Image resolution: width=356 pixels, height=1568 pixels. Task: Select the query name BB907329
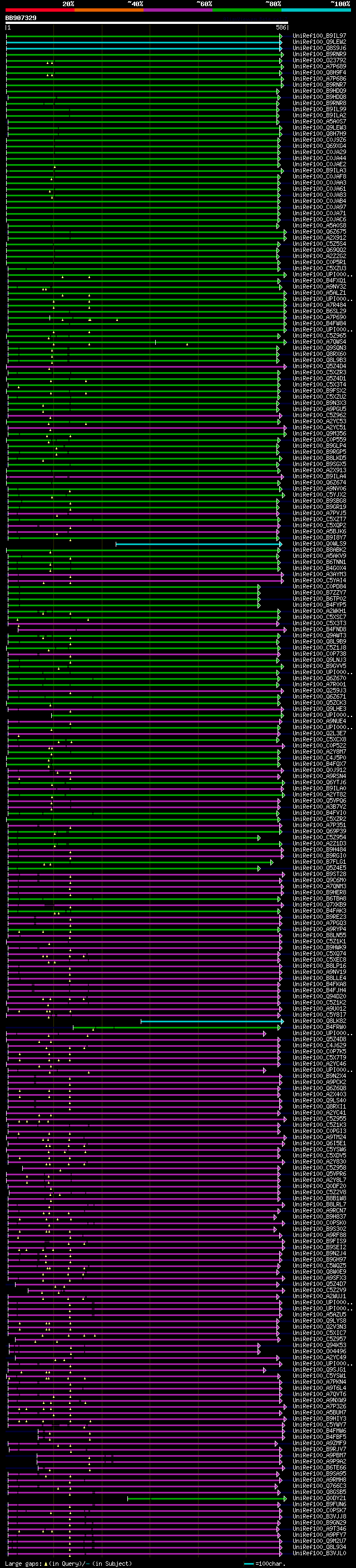point(21,18)
